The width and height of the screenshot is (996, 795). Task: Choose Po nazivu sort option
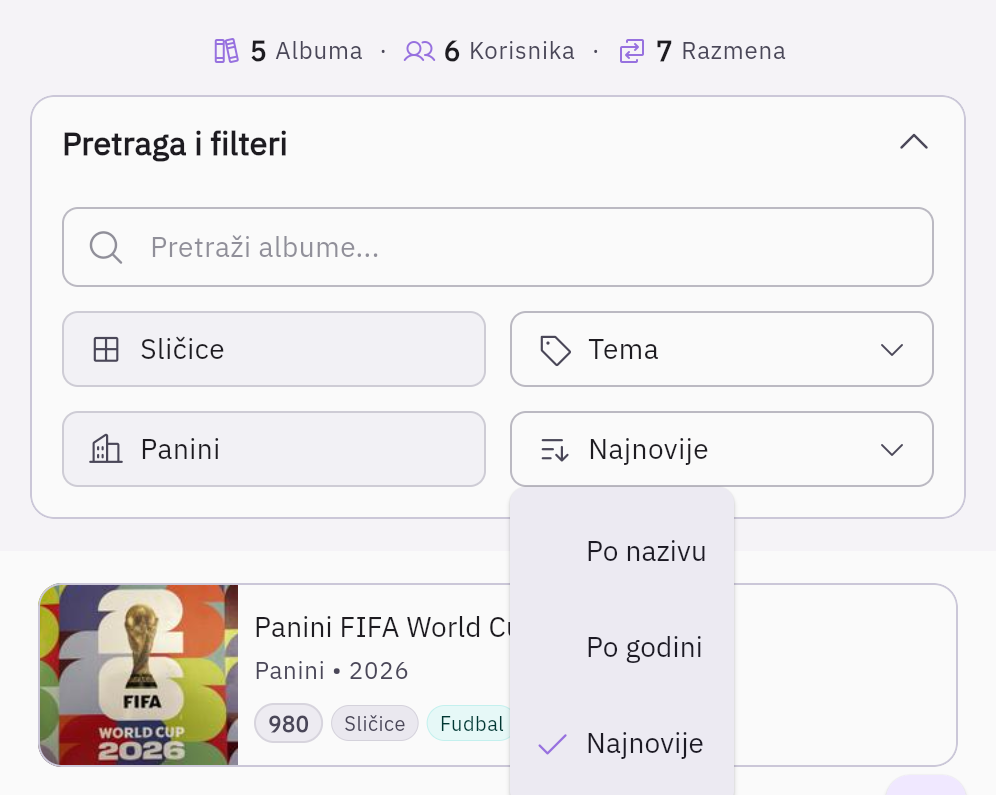622,551
